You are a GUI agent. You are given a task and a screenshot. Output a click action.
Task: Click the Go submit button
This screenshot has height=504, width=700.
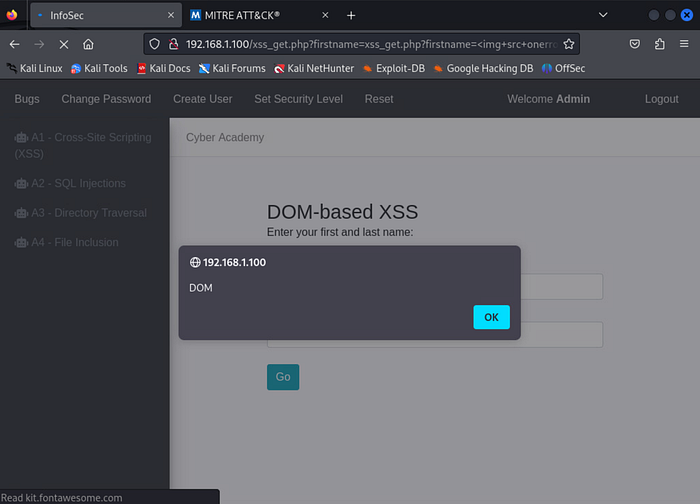[x=283, y=377]
